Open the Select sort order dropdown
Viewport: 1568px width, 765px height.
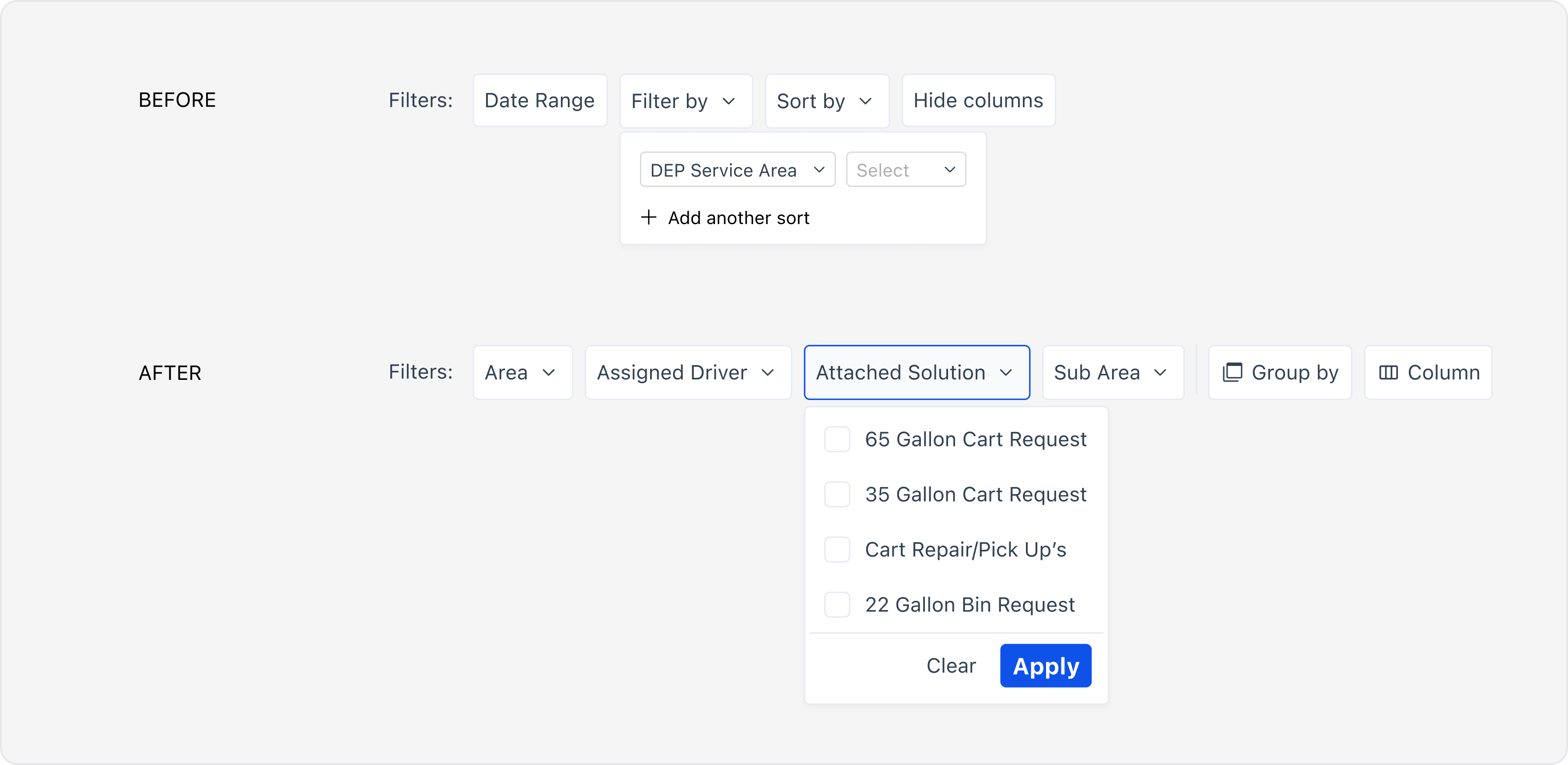pyautogui.click(x=906, y=170)
